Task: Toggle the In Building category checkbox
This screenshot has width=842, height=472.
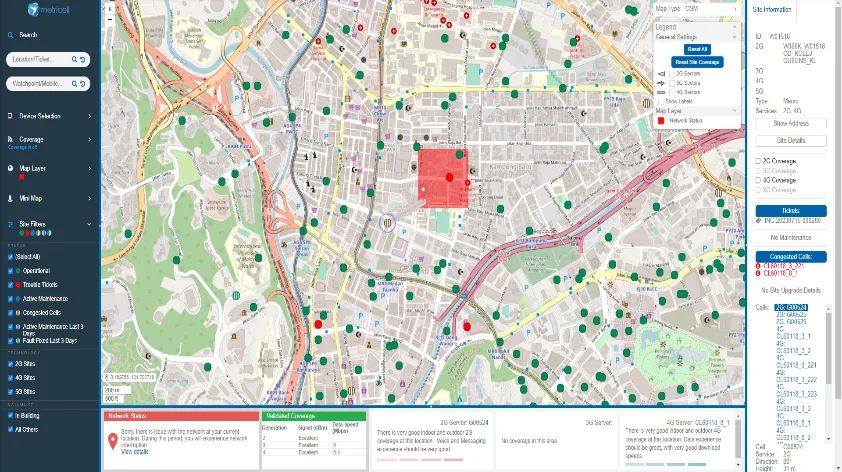Action: coord(10,416)
